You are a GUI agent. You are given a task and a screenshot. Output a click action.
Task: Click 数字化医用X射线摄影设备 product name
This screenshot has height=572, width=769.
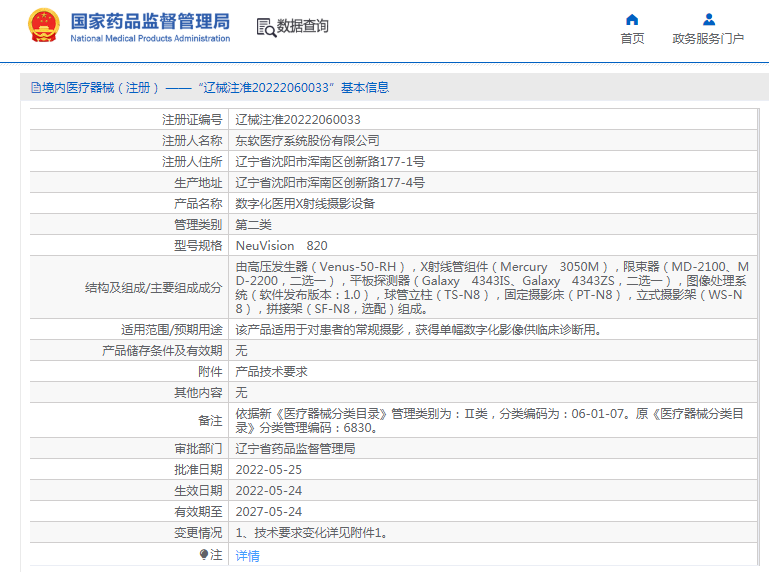click(x=305, y=204)
